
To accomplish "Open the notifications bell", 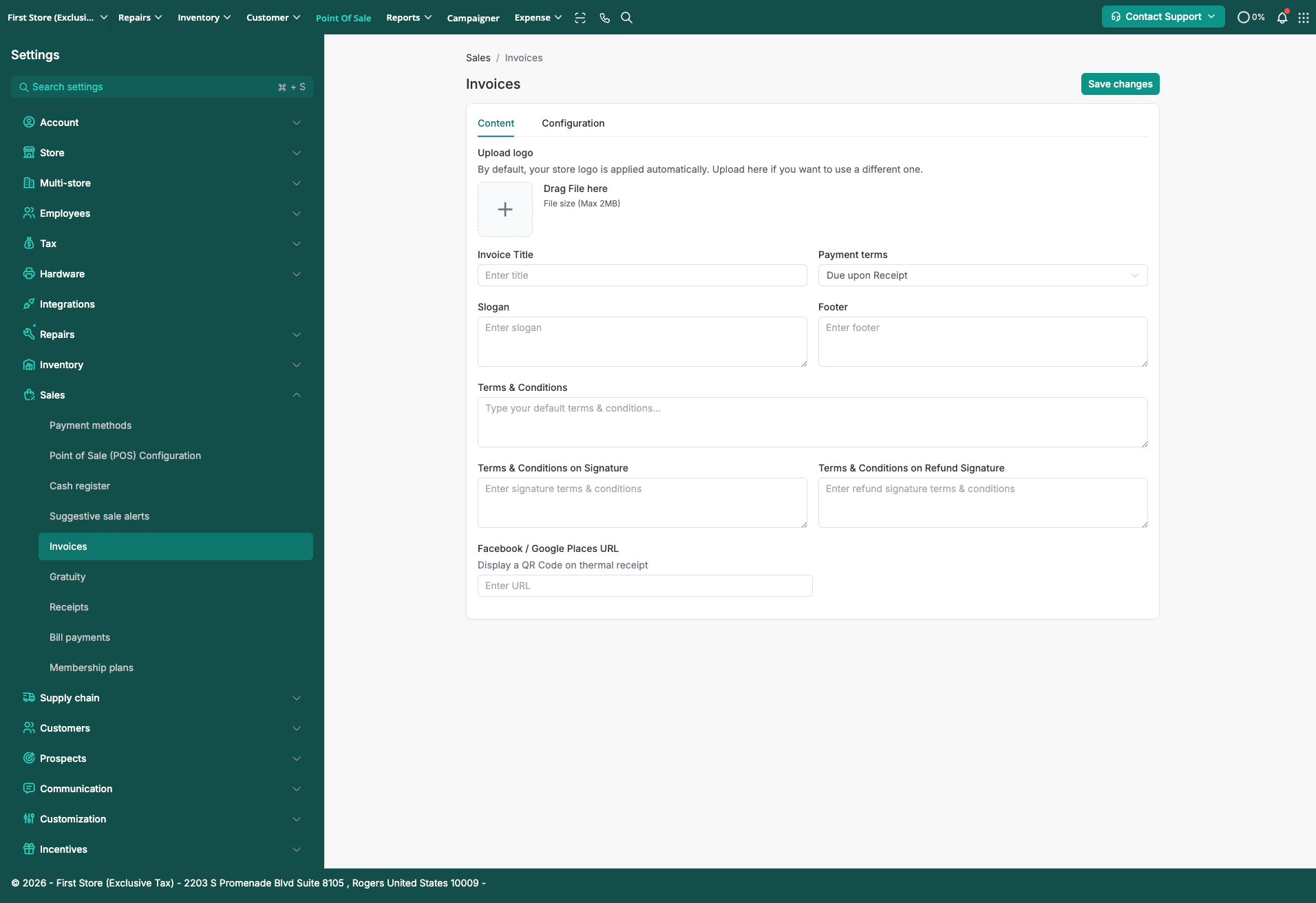I will coord(1282,18).
